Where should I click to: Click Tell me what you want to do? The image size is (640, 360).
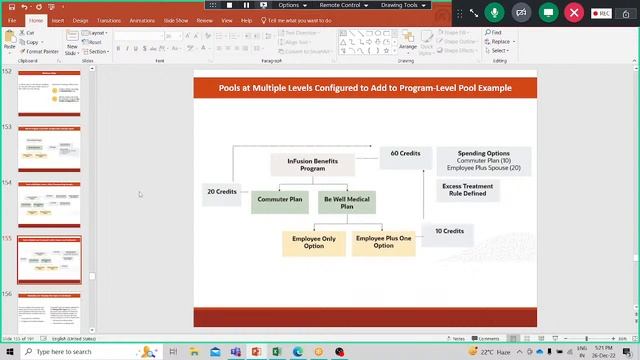296,20
